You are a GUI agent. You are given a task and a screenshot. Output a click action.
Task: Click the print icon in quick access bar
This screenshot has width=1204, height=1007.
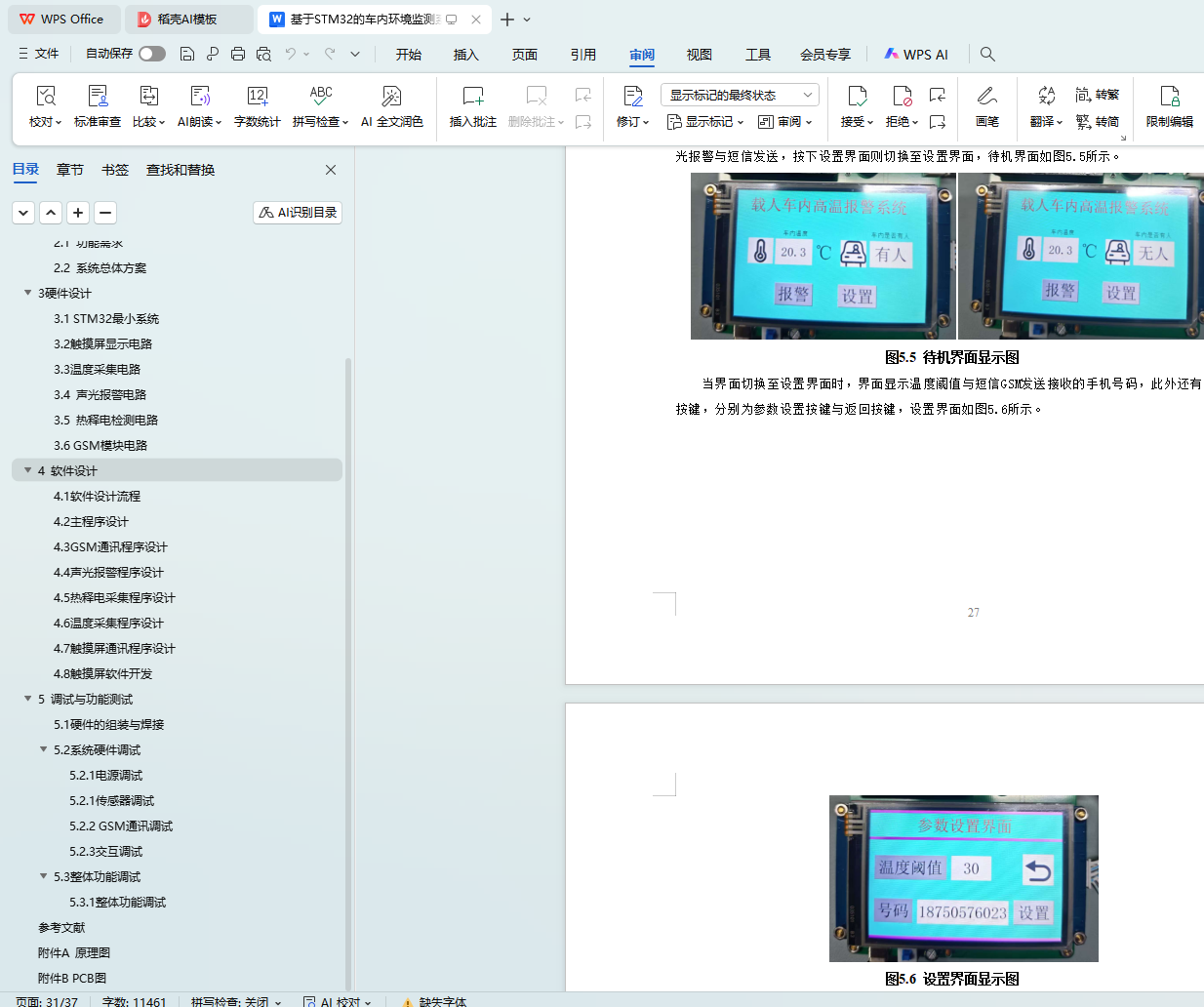(x=238, y=55)
